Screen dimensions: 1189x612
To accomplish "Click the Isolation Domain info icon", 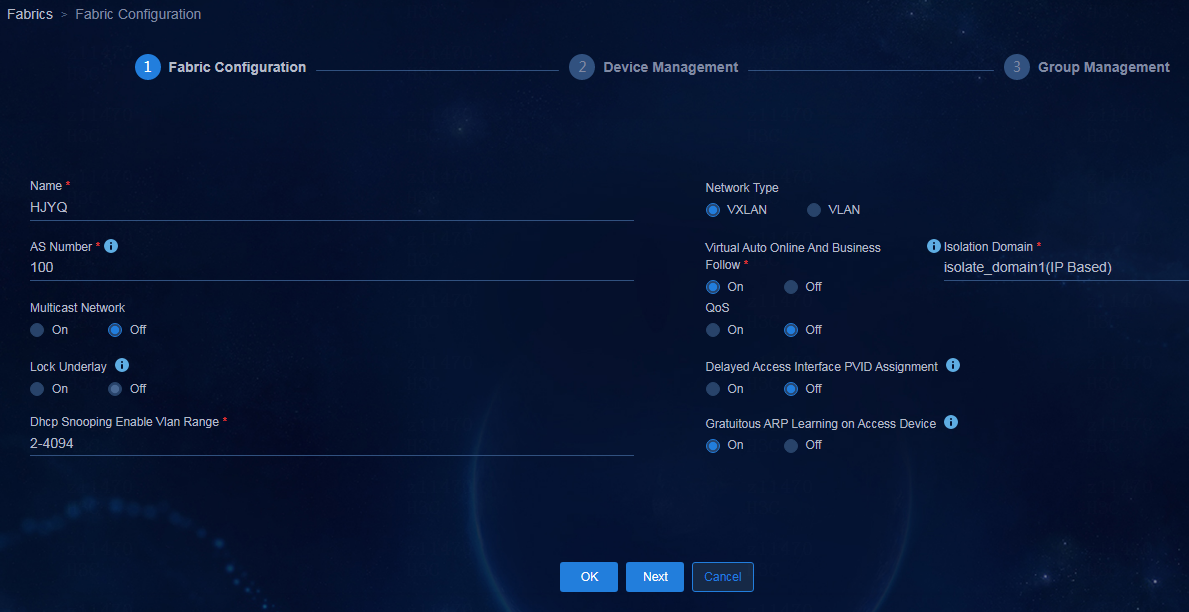I will coord(934,246).
